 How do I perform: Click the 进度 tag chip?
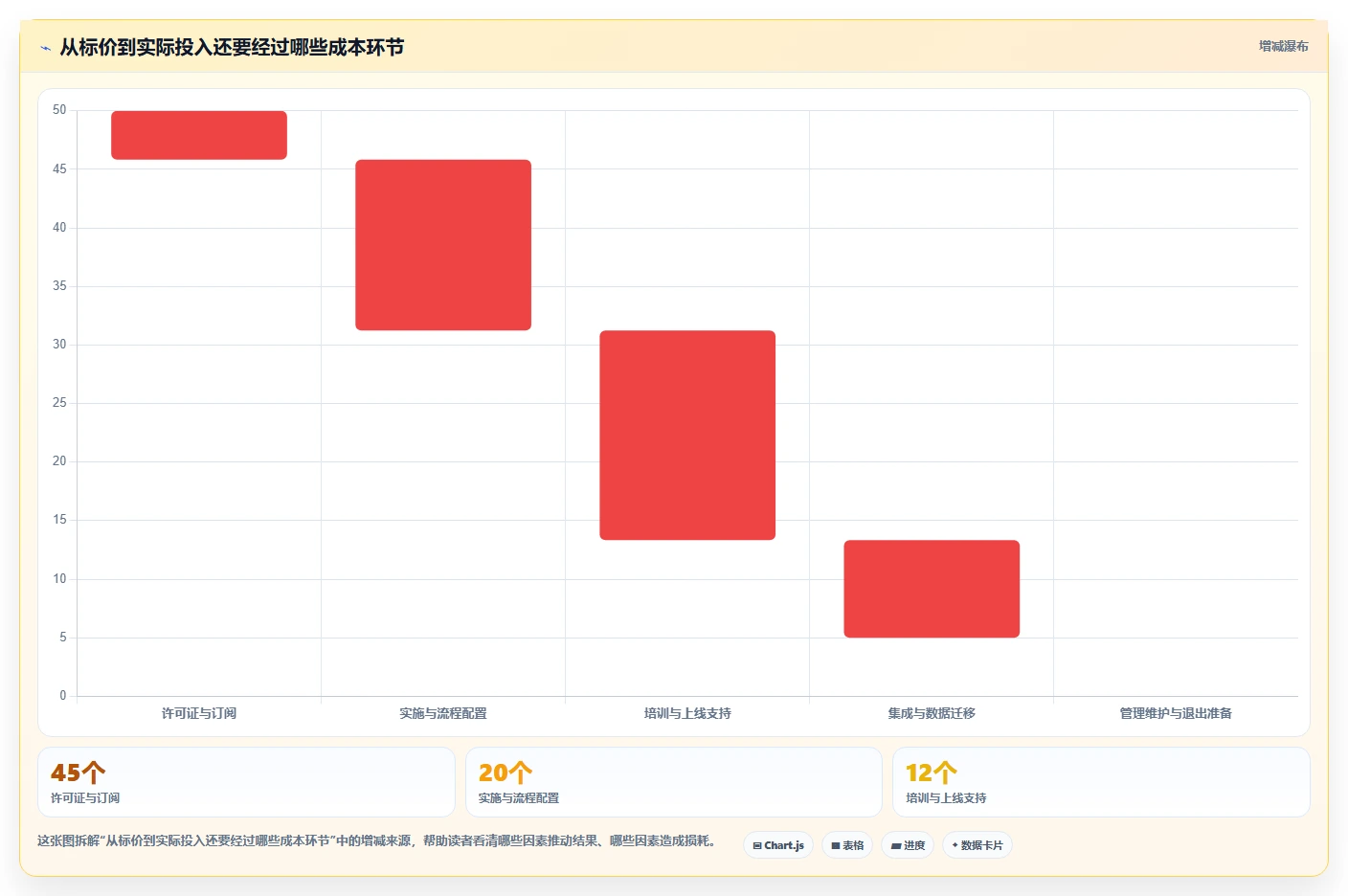[x=908, y=845]
